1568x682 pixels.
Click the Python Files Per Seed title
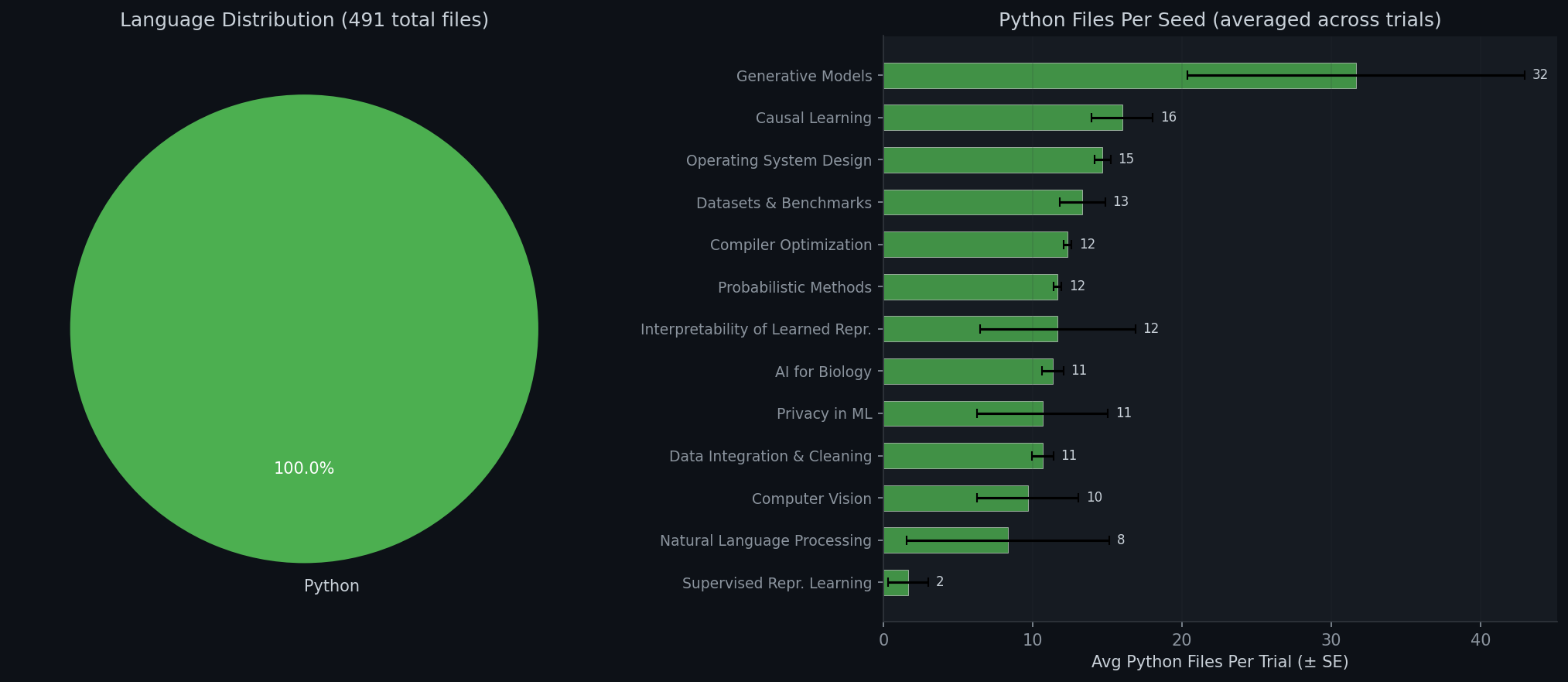pyautogui.click(x=1219, y=20)
